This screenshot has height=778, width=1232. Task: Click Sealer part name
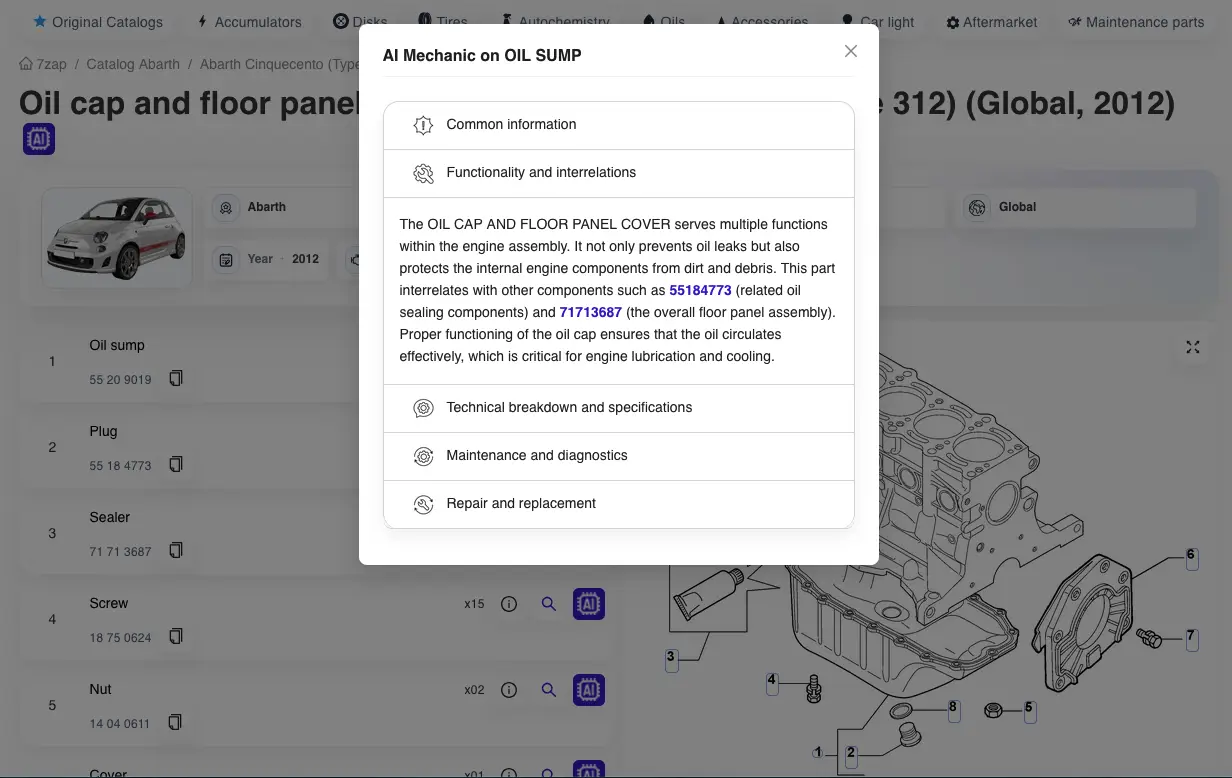(110, 517)
